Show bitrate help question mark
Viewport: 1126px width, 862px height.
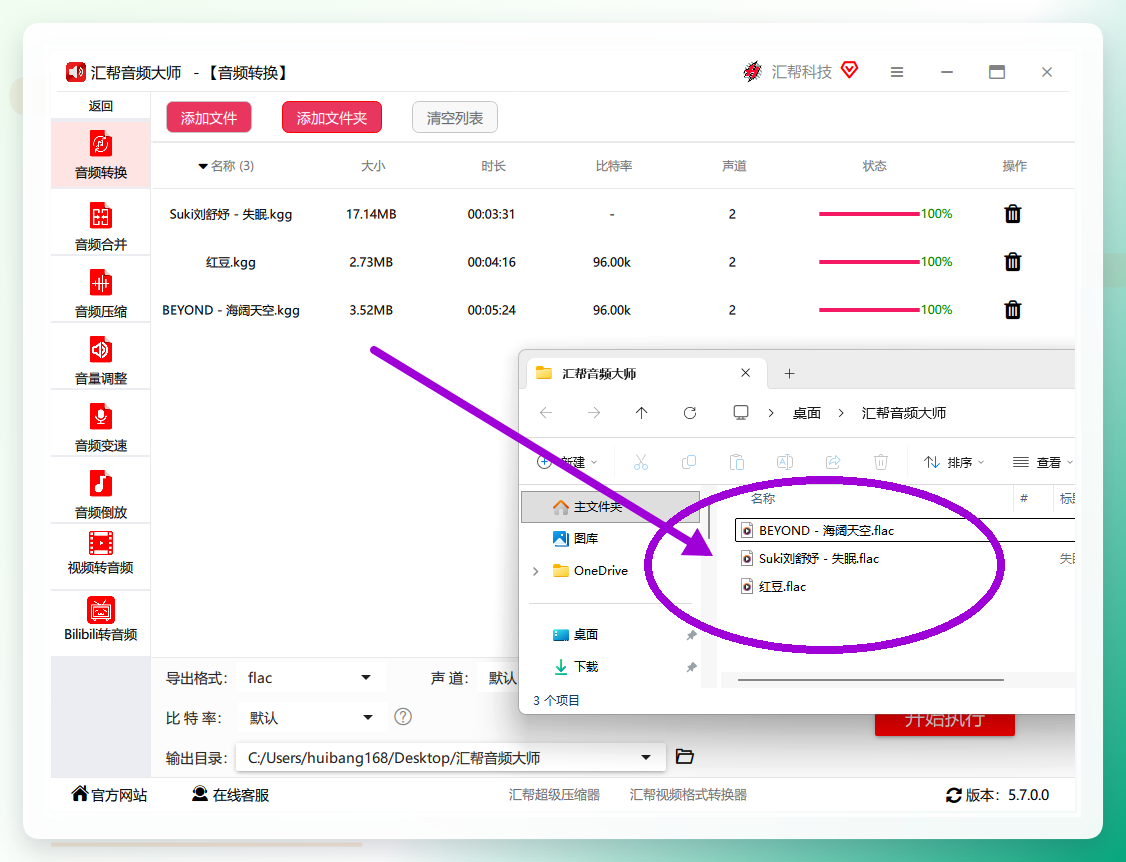403,716
